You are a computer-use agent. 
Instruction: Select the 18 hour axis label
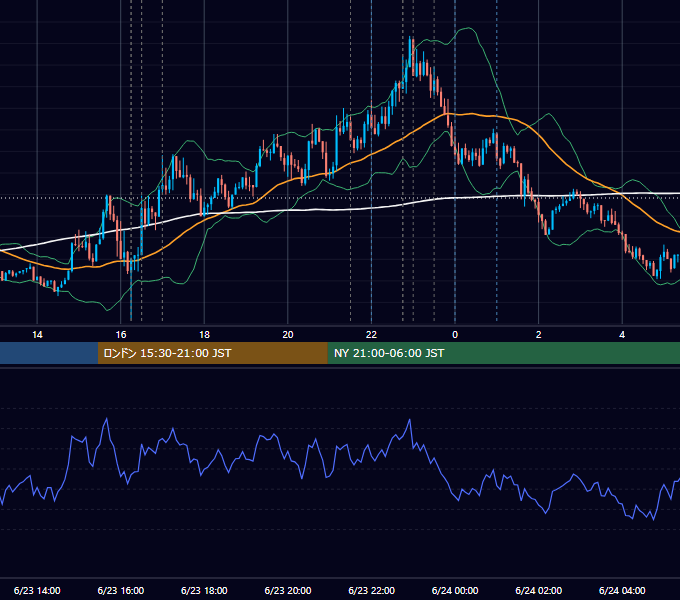(x=204, y=335)
